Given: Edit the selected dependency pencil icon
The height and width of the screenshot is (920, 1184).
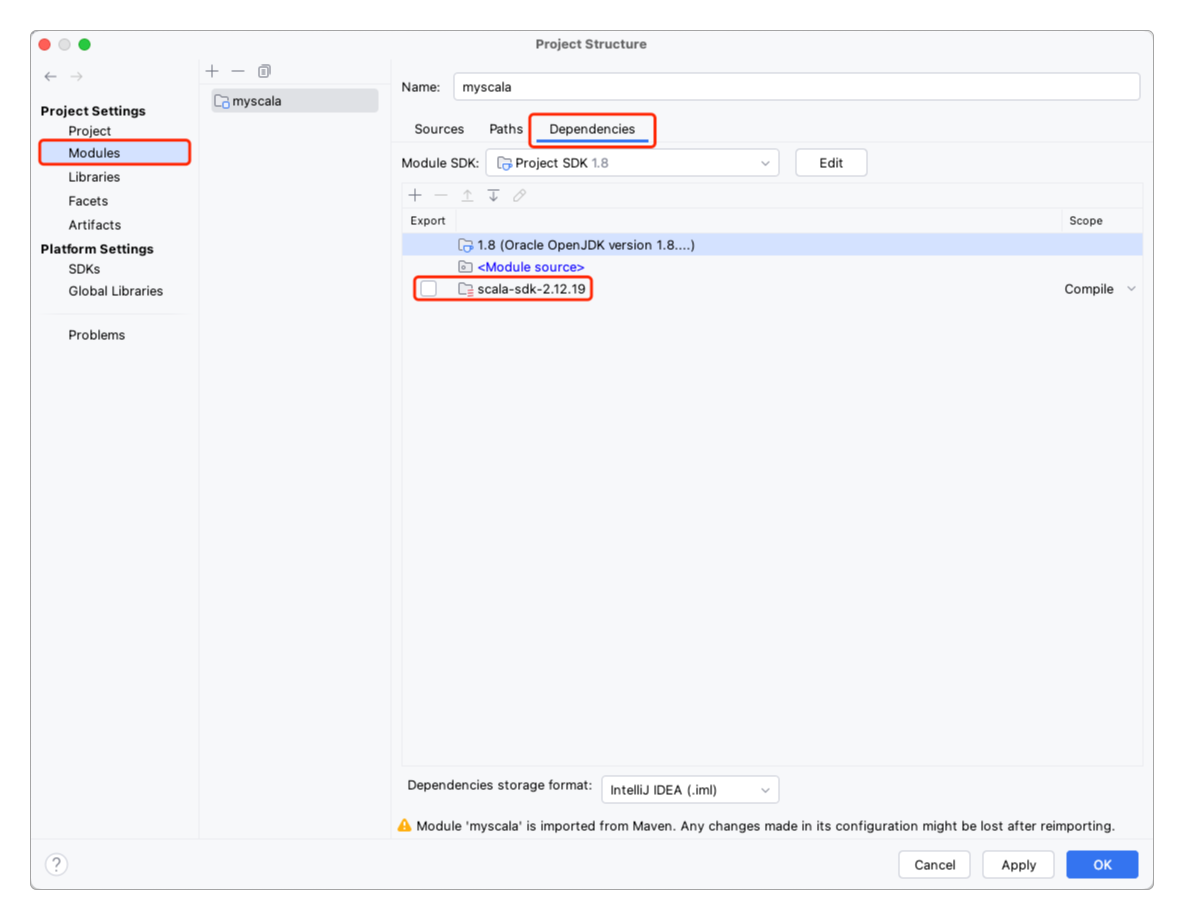Looking at the screenshot, I should (520, 196).
